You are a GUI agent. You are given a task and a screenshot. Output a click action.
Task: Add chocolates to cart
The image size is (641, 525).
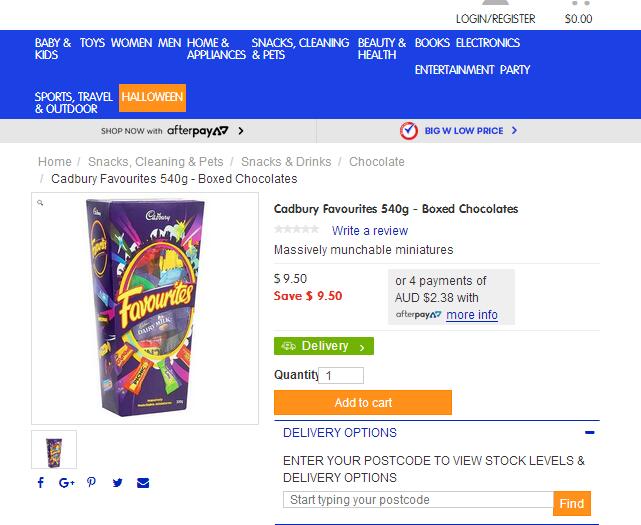click(363, 403)
